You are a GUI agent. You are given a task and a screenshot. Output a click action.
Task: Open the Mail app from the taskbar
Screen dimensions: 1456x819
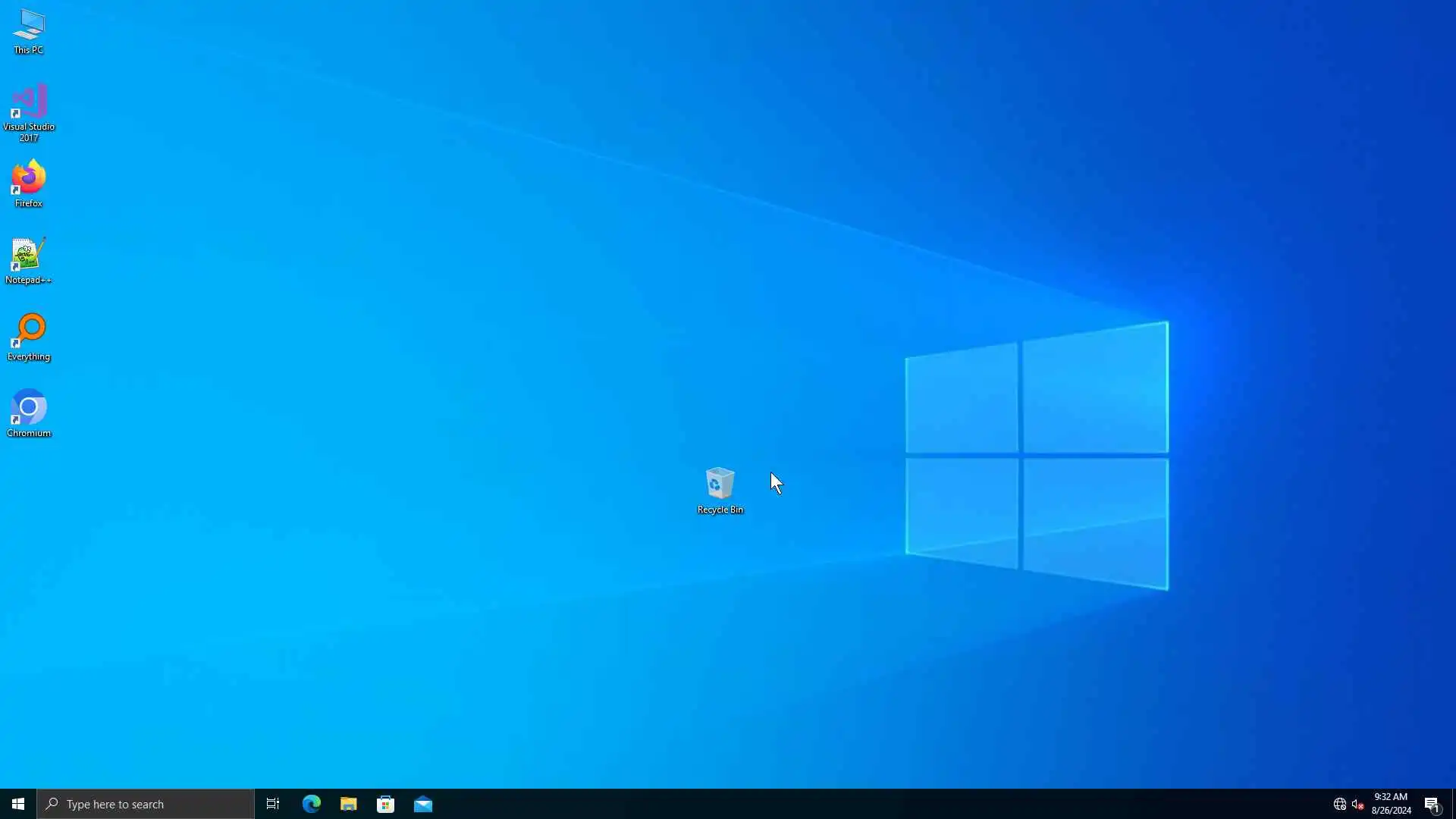pos(423,804)
